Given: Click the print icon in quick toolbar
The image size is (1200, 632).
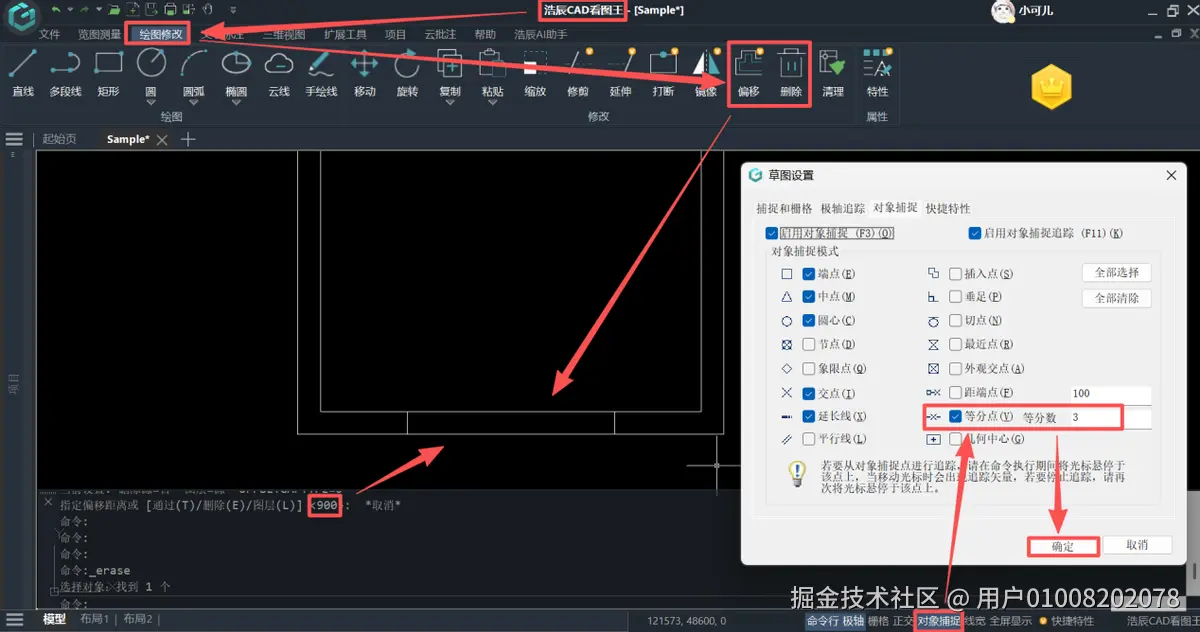Looking at the screenshot, I should pyautogui.click(x=169, y=10).
